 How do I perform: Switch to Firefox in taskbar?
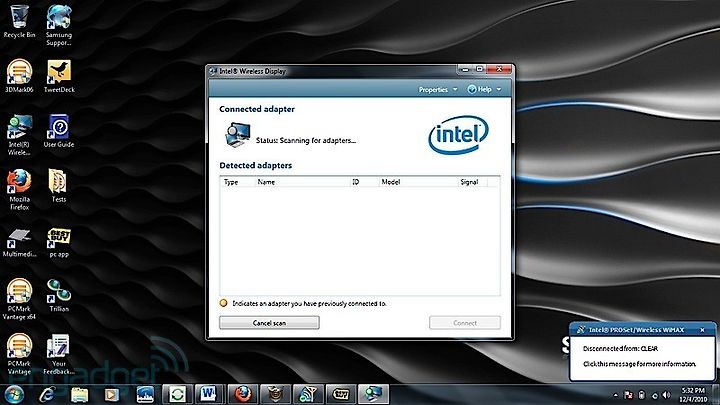[x=242, y=394]
